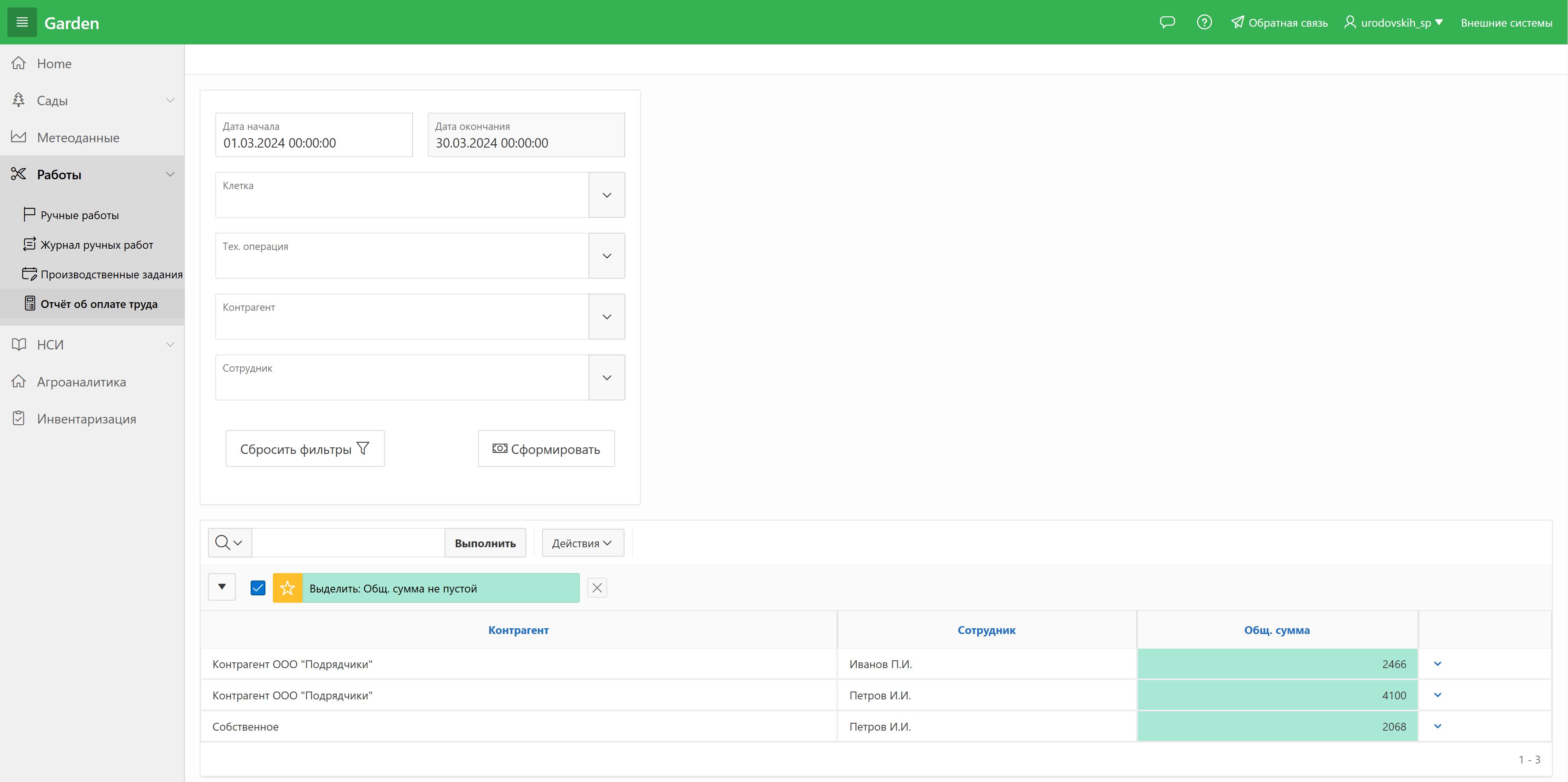Open Производственные задания in sidebar
1568x782 pixels.
[x=111, y=274]
